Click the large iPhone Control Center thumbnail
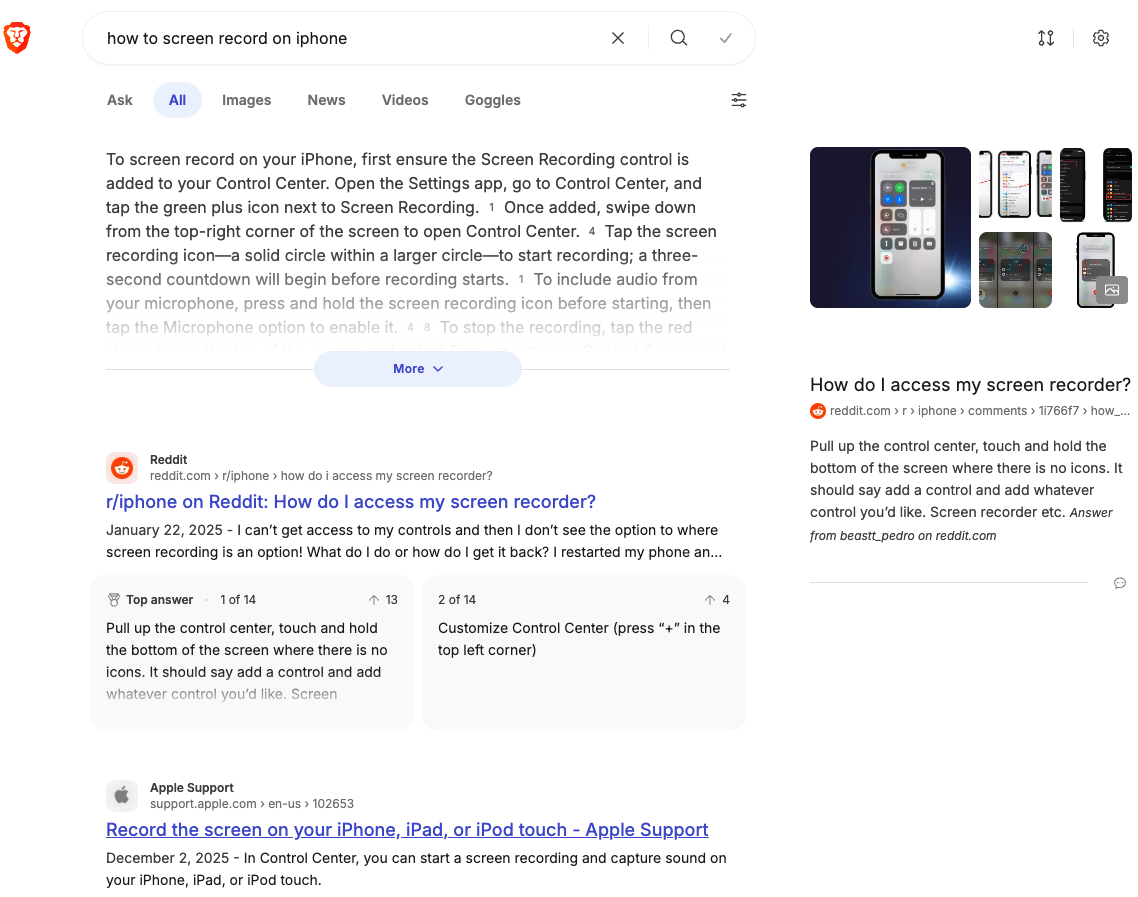Viewport: 1138px width, 897px height. click(890, 227)
